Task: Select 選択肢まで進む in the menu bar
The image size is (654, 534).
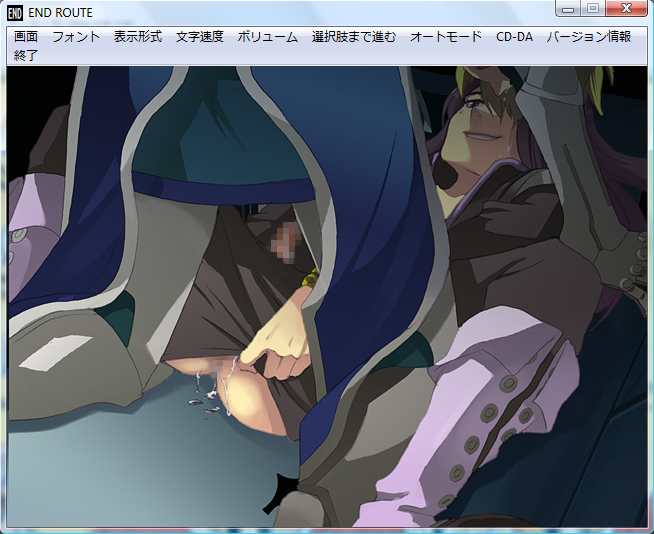Action: tap(353, 37)
